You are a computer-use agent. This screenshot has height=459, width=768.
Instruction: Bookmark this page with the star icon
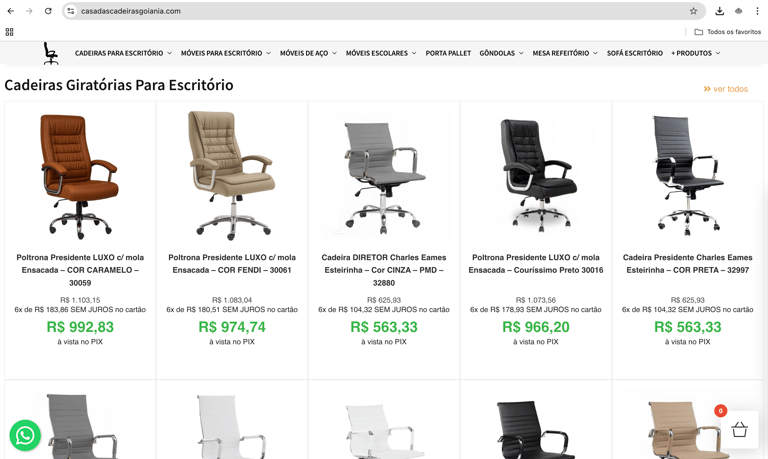click(693, 11)
